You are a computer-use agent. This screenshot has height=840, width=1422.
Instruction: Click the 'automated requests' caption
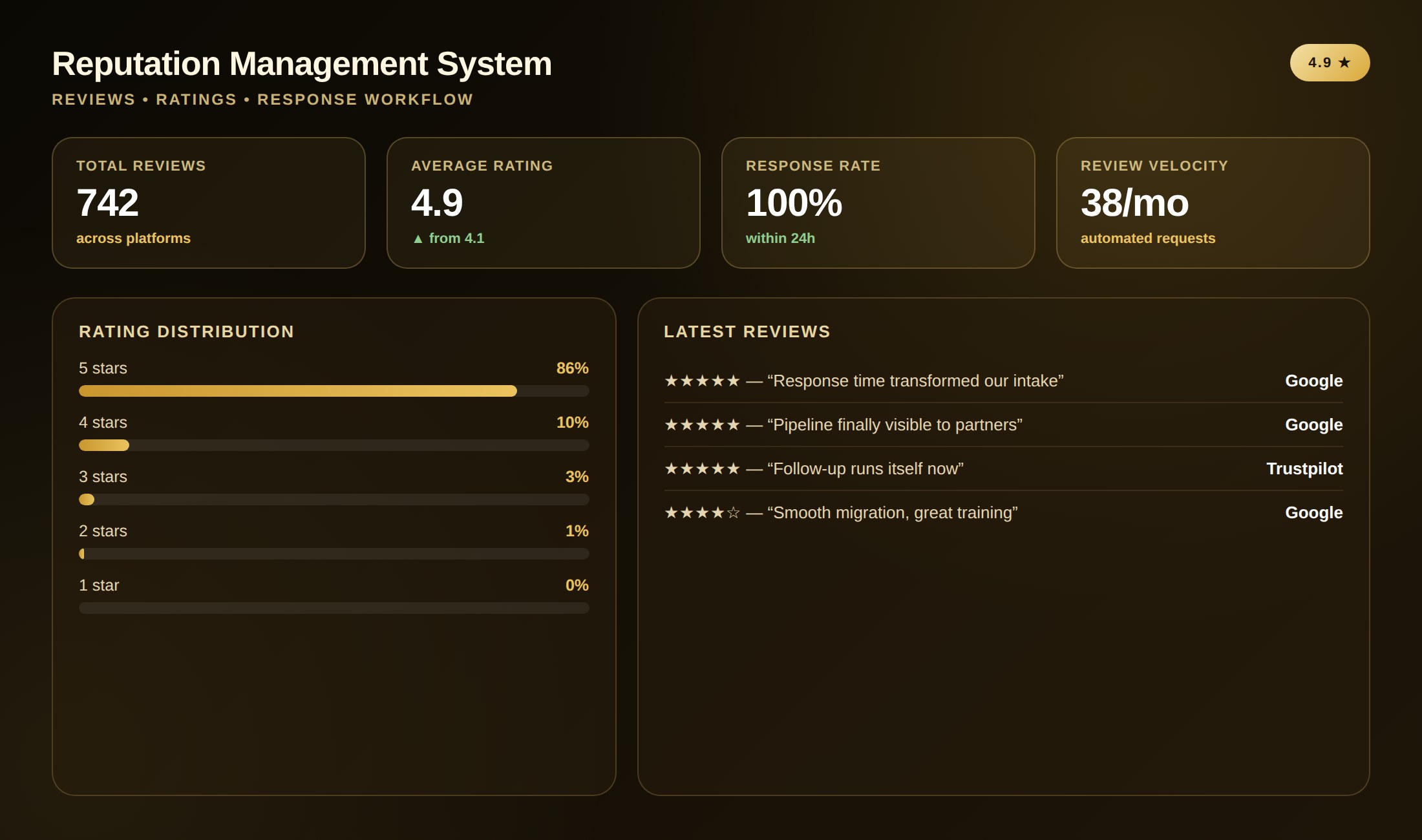pyautogui.click(x=1148, y=238)
